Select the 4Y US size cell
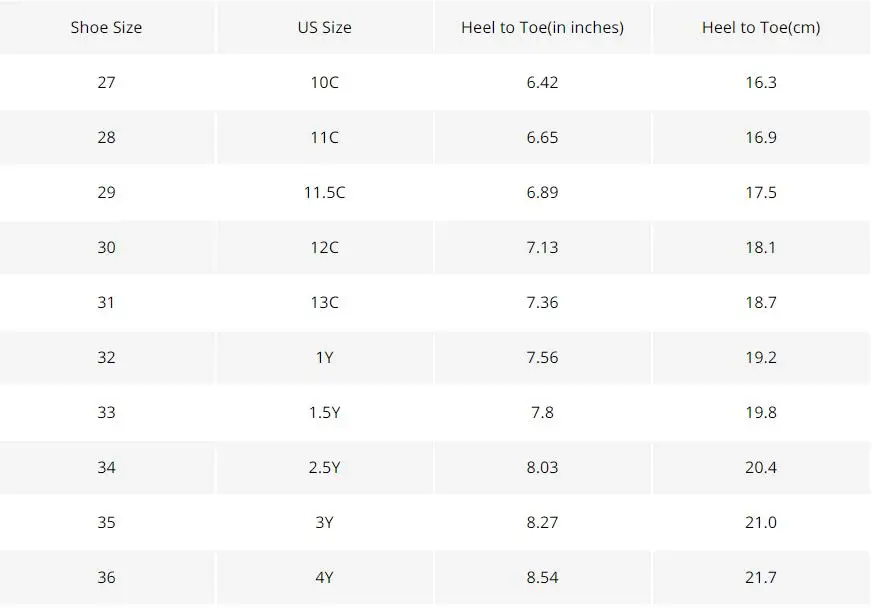The width and height of the screenshot is (873, 608). point(325,577)
